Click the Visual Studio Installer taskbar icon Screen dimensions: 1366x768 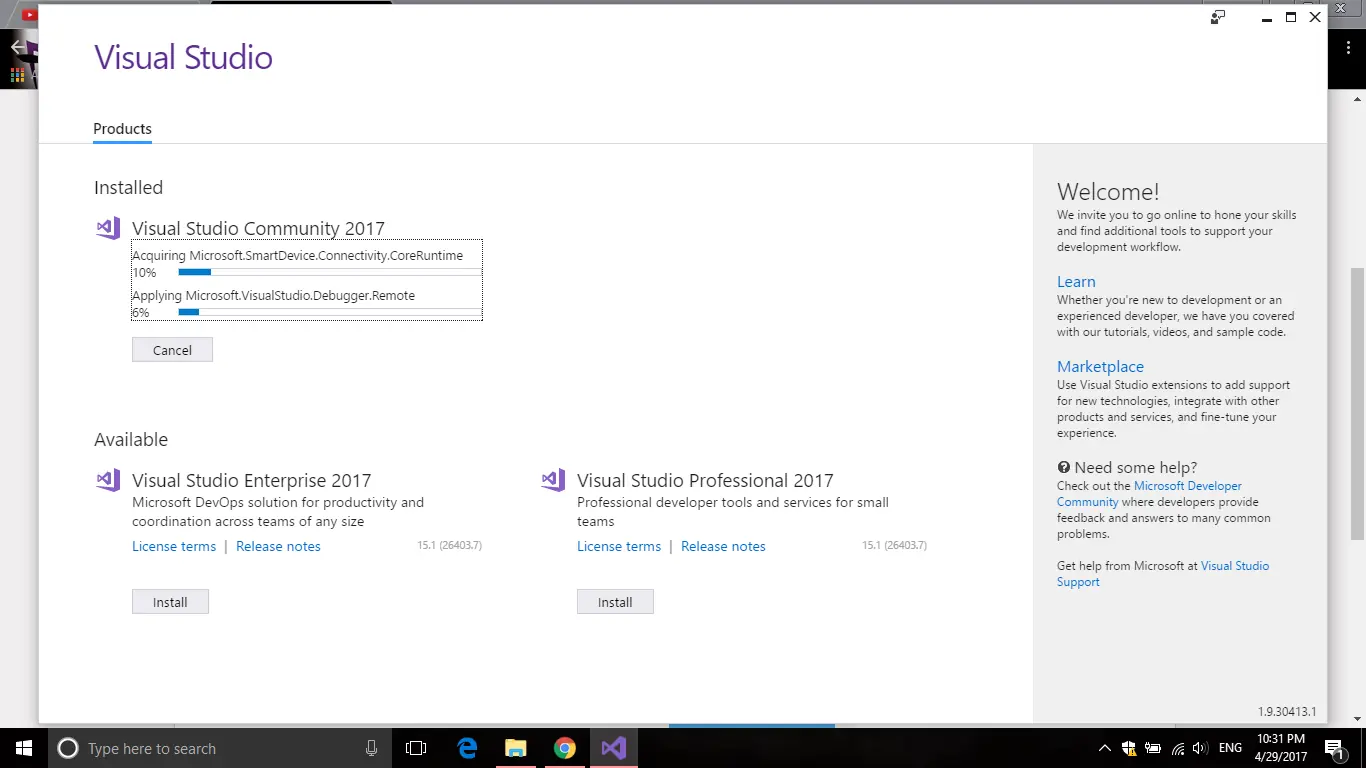(x=614, y=748)
